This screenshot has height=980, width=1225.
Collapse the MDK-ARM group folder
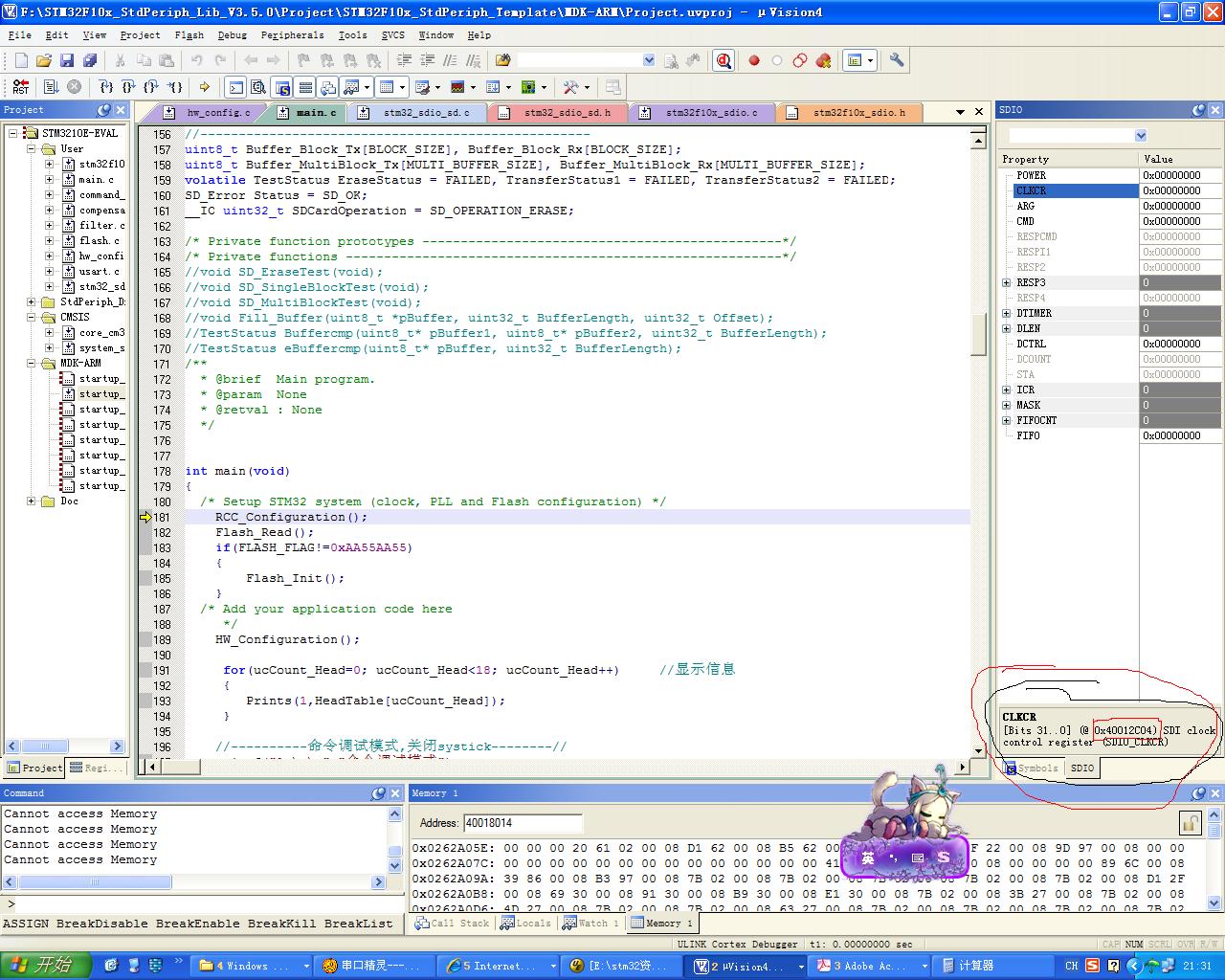coord(32,363)
